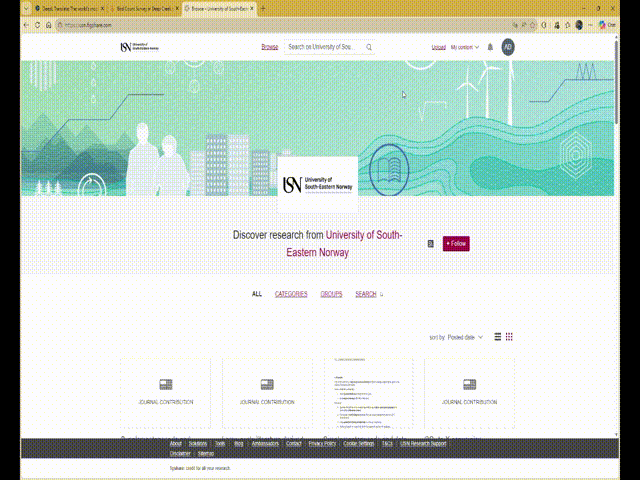This screenshot has width=640, height=480.
Task: Expand the My content dropdown
Action: click(x=464, y=47)
